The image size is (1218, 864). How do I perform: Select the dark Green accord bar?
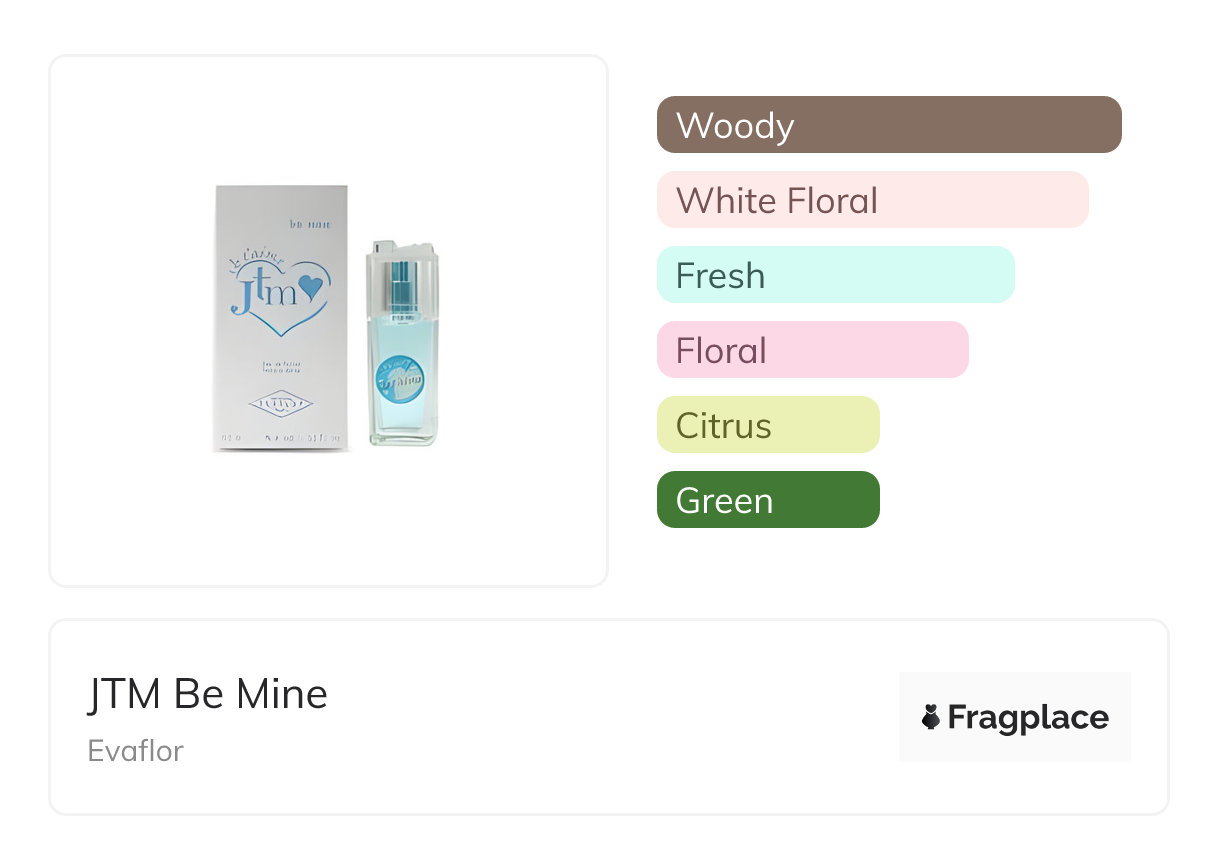pos(767,500)
